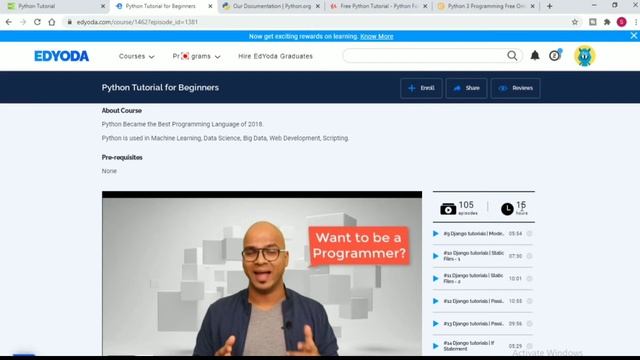Toggle completion circle for episode #12
The image size is (640, 360).
click(529, 301)
